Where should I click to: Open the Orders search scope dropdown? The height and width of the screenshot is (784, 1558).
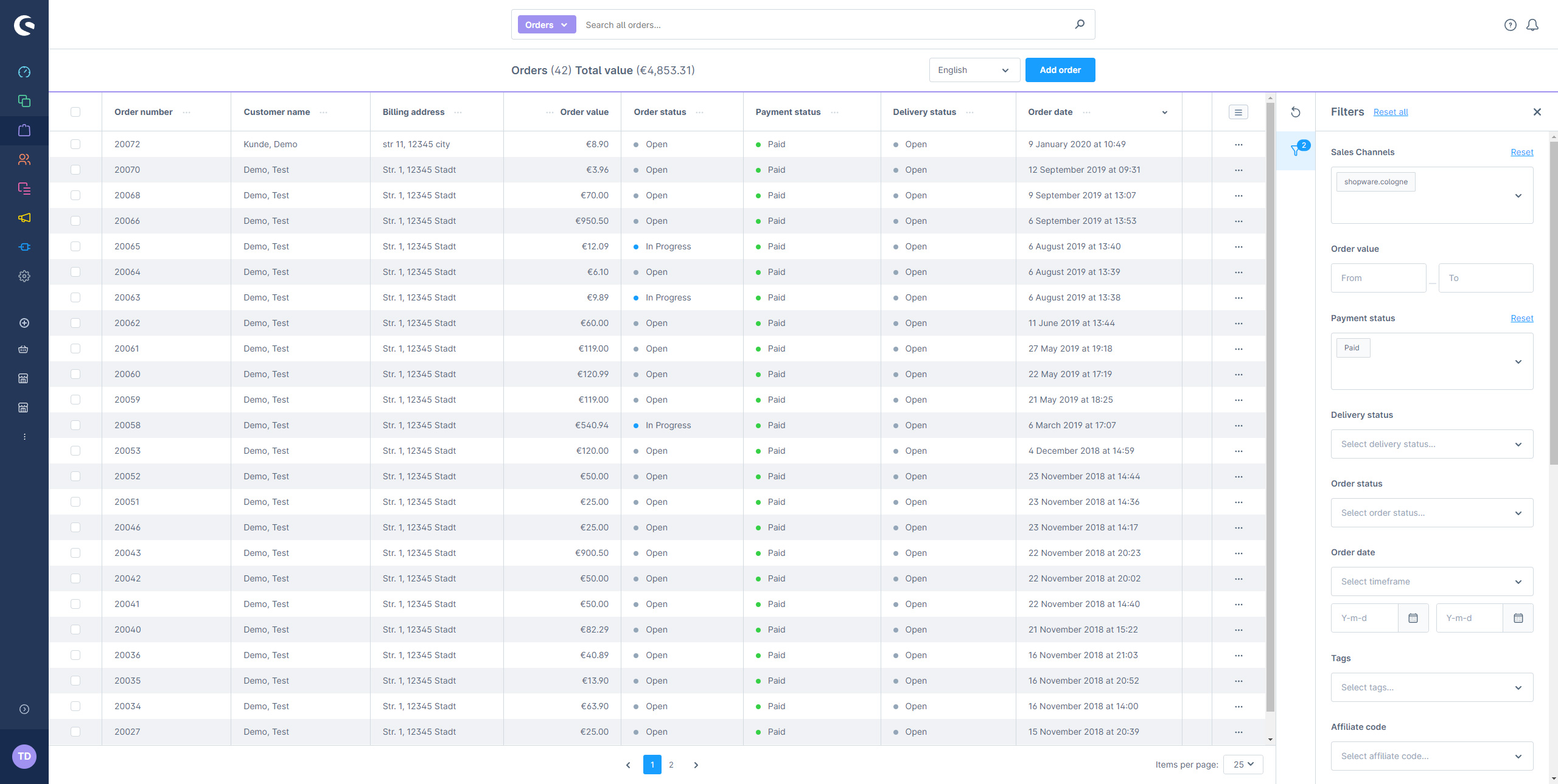[x=547, y=25]
